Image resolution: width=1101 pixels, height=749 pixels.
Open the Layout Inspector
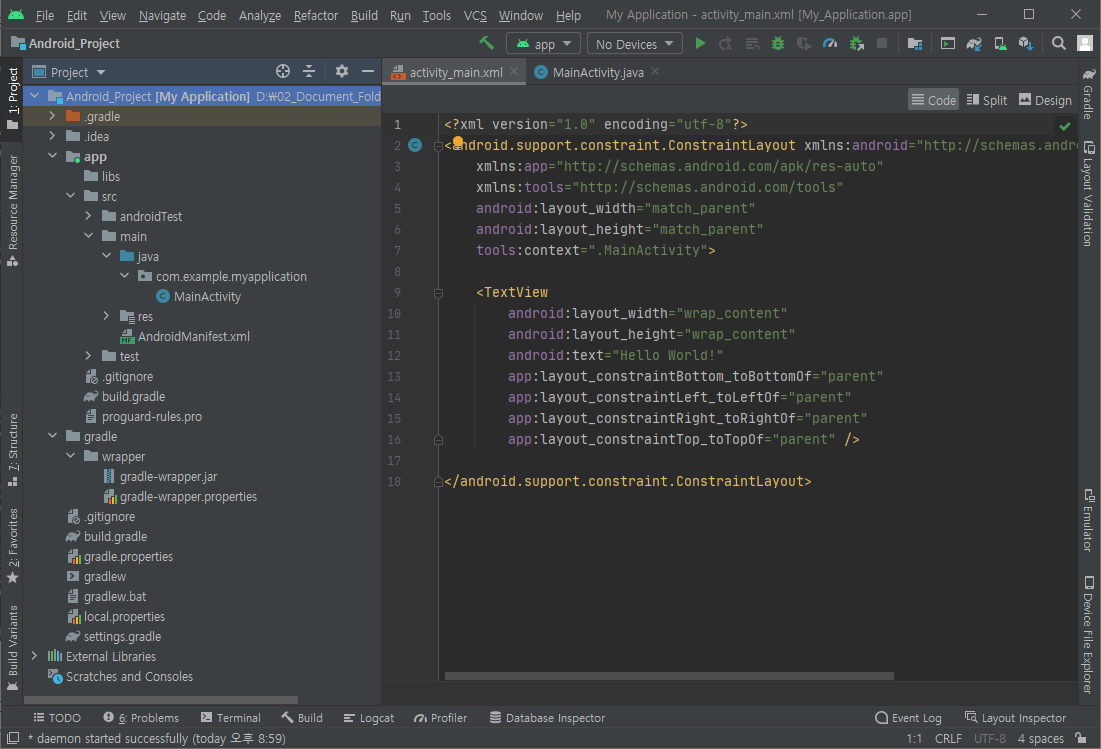point(1015,717)
